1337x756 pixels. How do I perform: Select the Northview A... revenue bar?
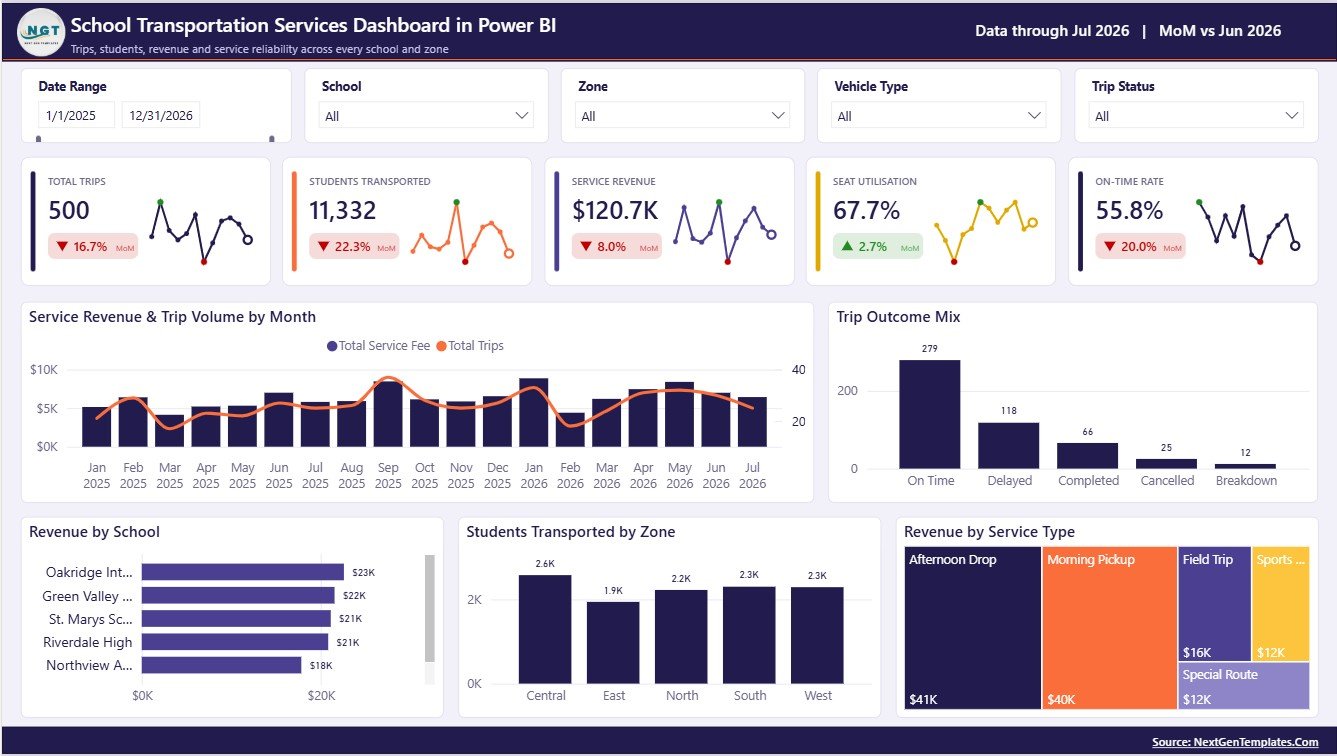221,664
